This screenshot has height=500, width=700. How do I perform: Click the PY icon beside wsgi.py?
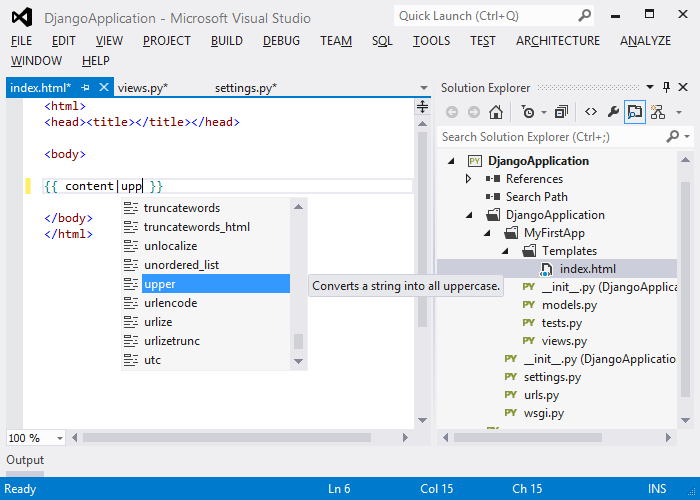pos(511,413)
